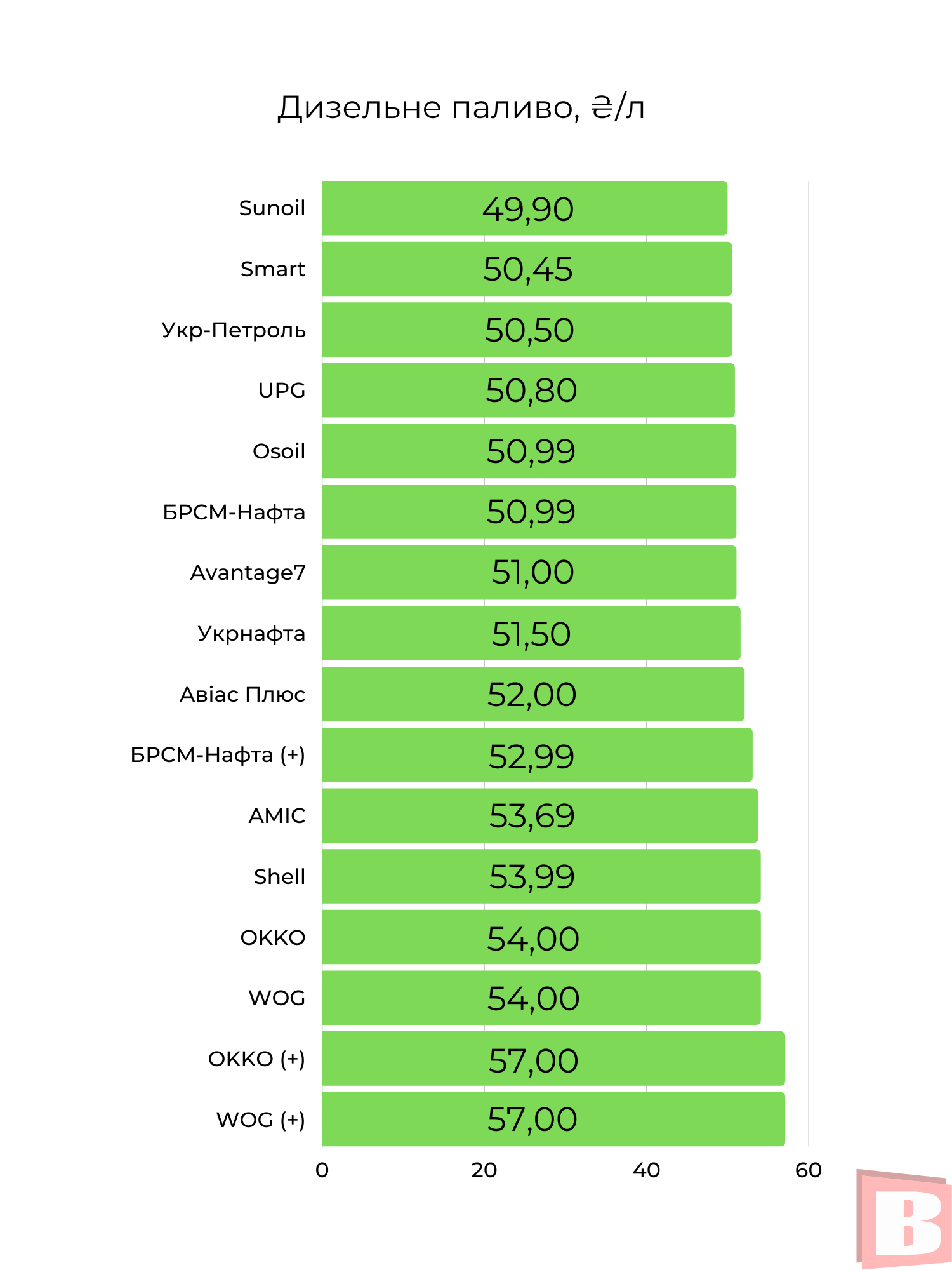Click the БРСМ-Нафта bar showing 50,99
The image size is (952, 1270).
(529, 512)
